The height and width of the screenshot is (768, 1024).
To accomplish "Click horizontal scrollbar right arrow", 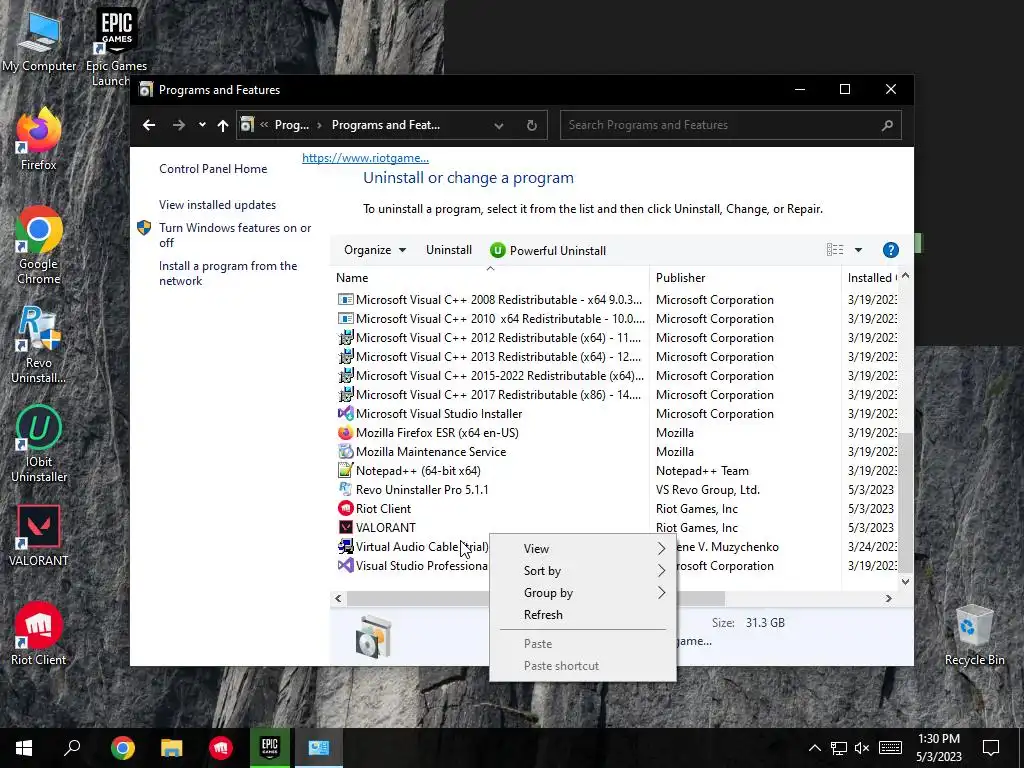I will (x=888, y=598).
